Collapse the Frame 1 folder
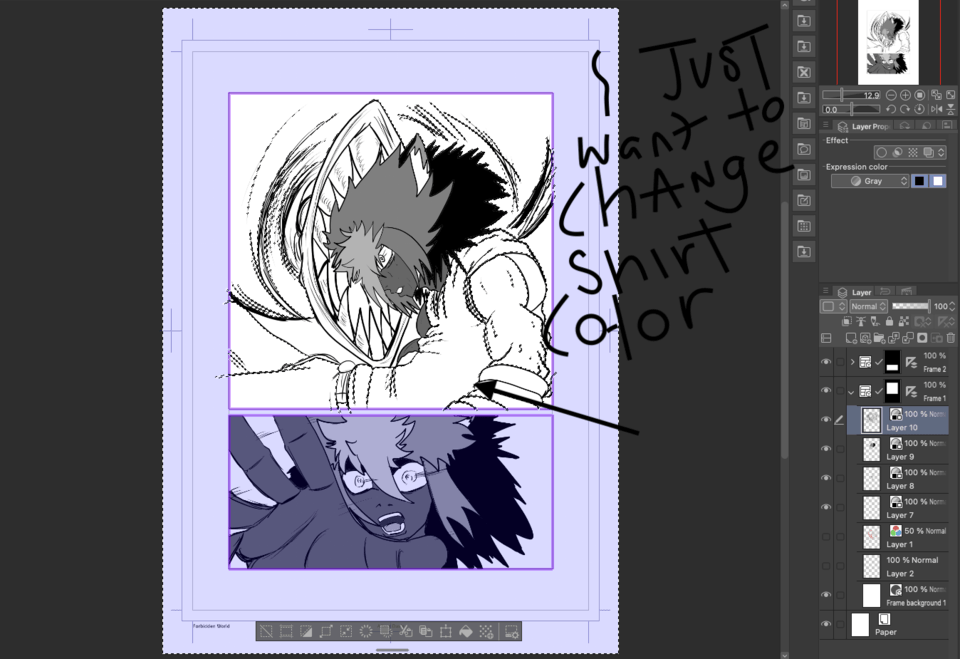This screenshot has height=659, width=960. 852,391
